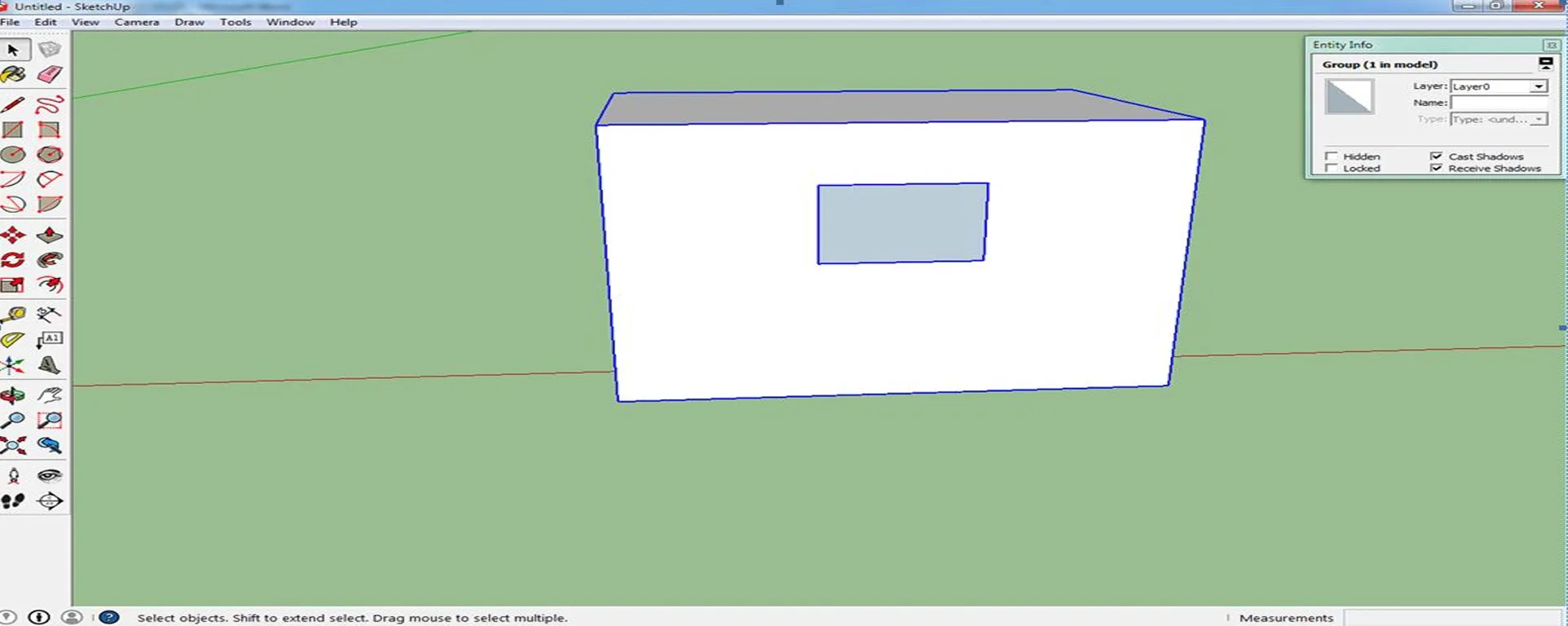Image resolution: width=1568 pixels, height=626 pixels.
Task: Close the Entity Info panel
Action: [1551, 45]
